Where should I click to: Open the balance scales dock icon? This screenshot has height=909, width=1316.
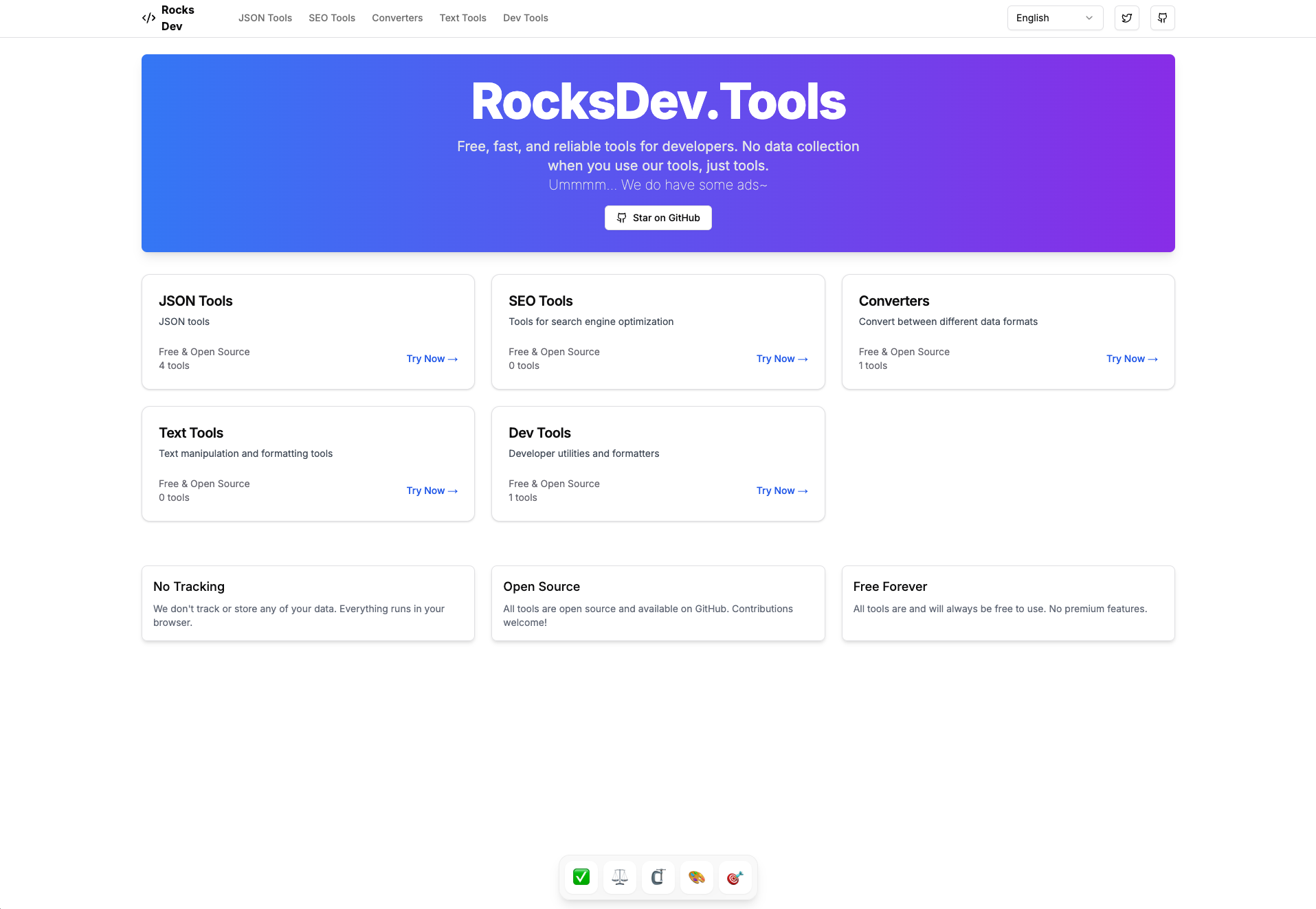(620, 877)
